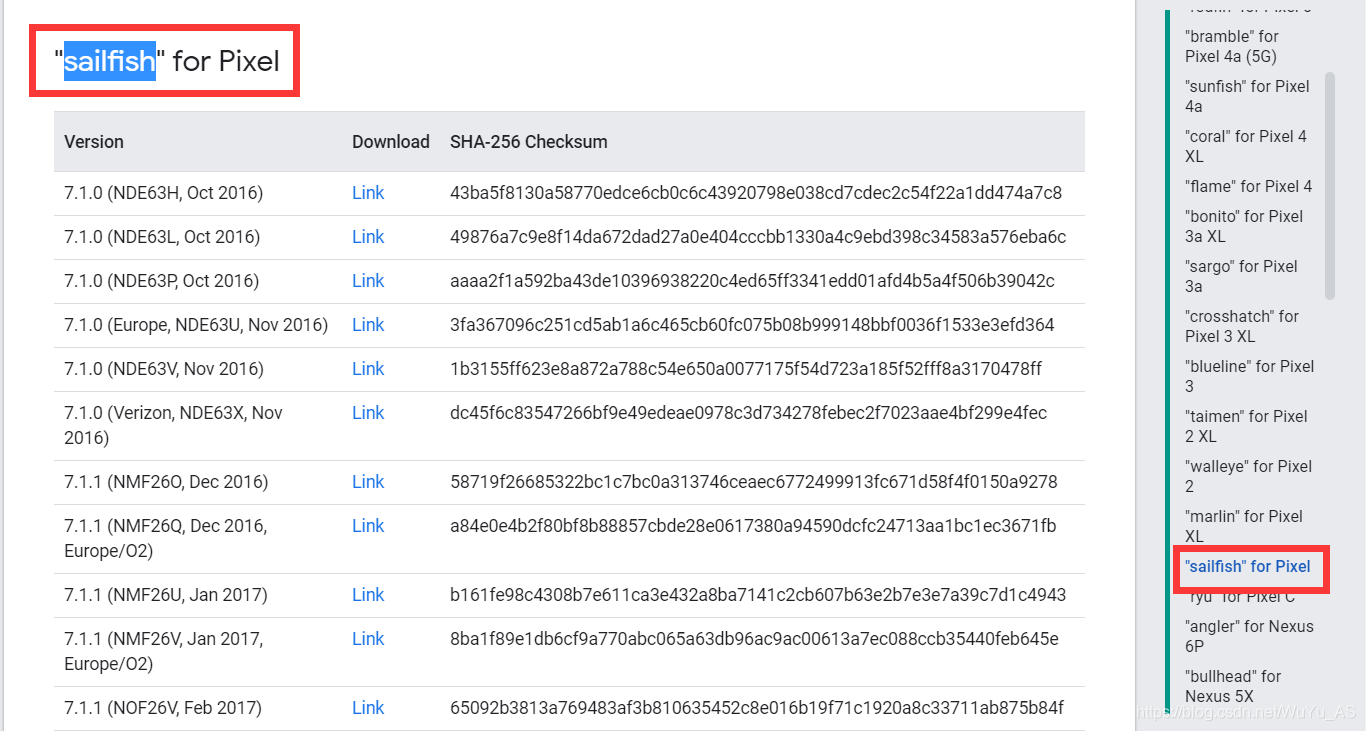Image resolution: width=1366 pixels, height=731 pixels.
Task: Click checksum starting with 1b3155ff623e8a87
Action: [x=746, y=369]
